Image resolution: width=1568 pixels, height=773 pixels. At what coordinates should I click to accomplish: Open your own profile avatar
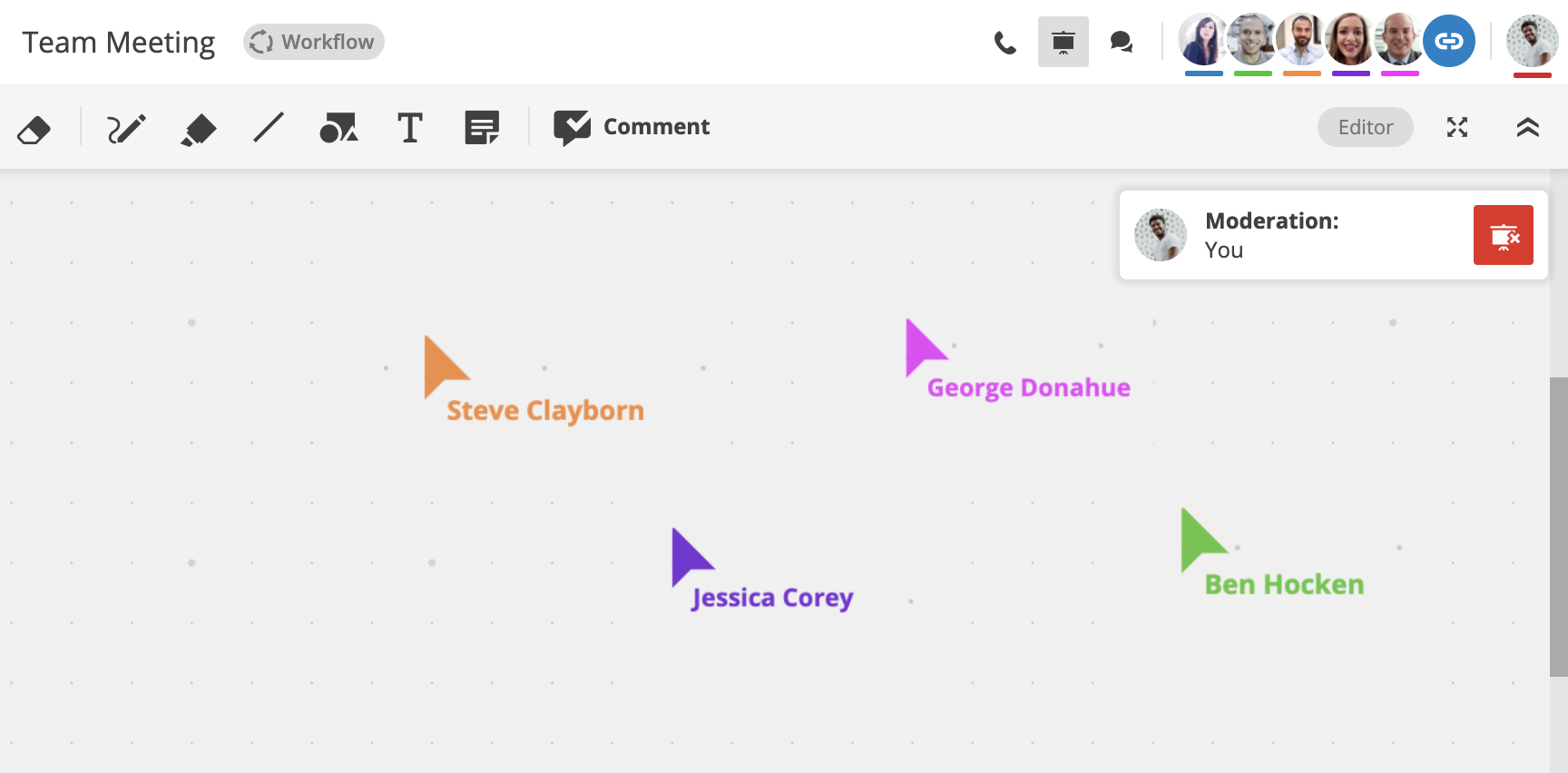[x=1533, y=41]
